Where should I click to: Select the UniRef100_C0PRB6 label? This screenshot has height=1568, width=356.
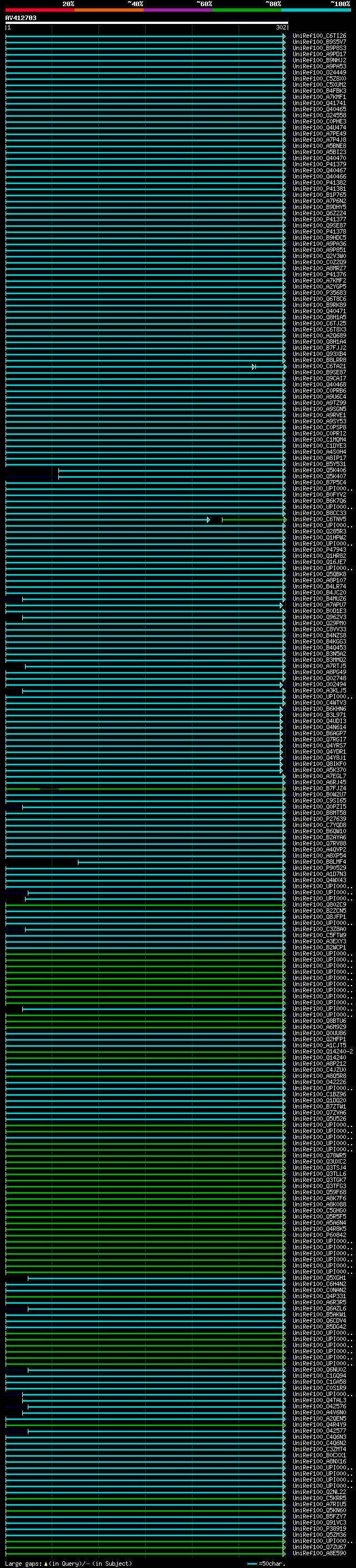[319, 391]
